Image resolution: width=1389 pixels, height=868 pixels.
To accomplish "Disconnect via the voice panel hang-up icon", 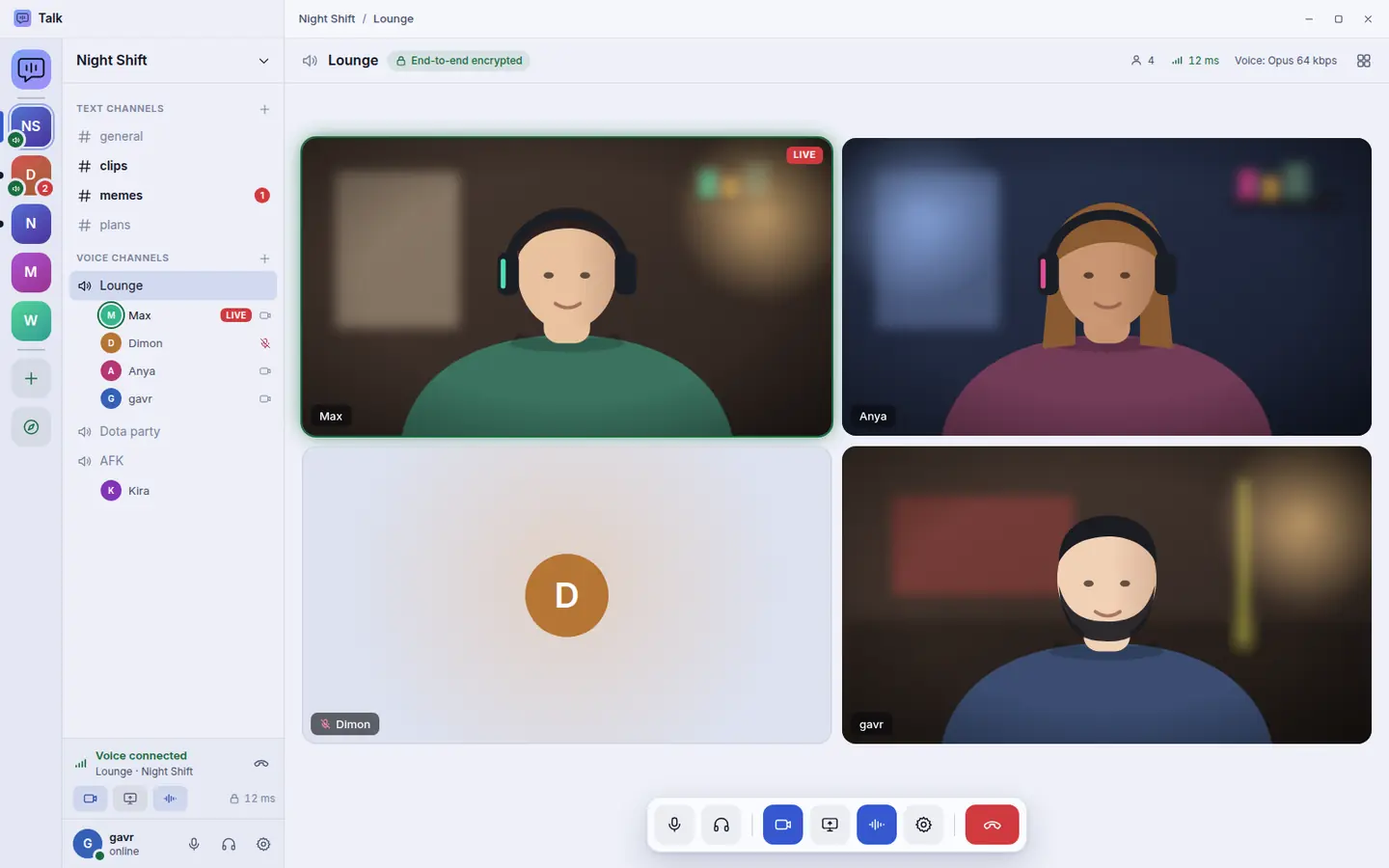I will point(261,764).
